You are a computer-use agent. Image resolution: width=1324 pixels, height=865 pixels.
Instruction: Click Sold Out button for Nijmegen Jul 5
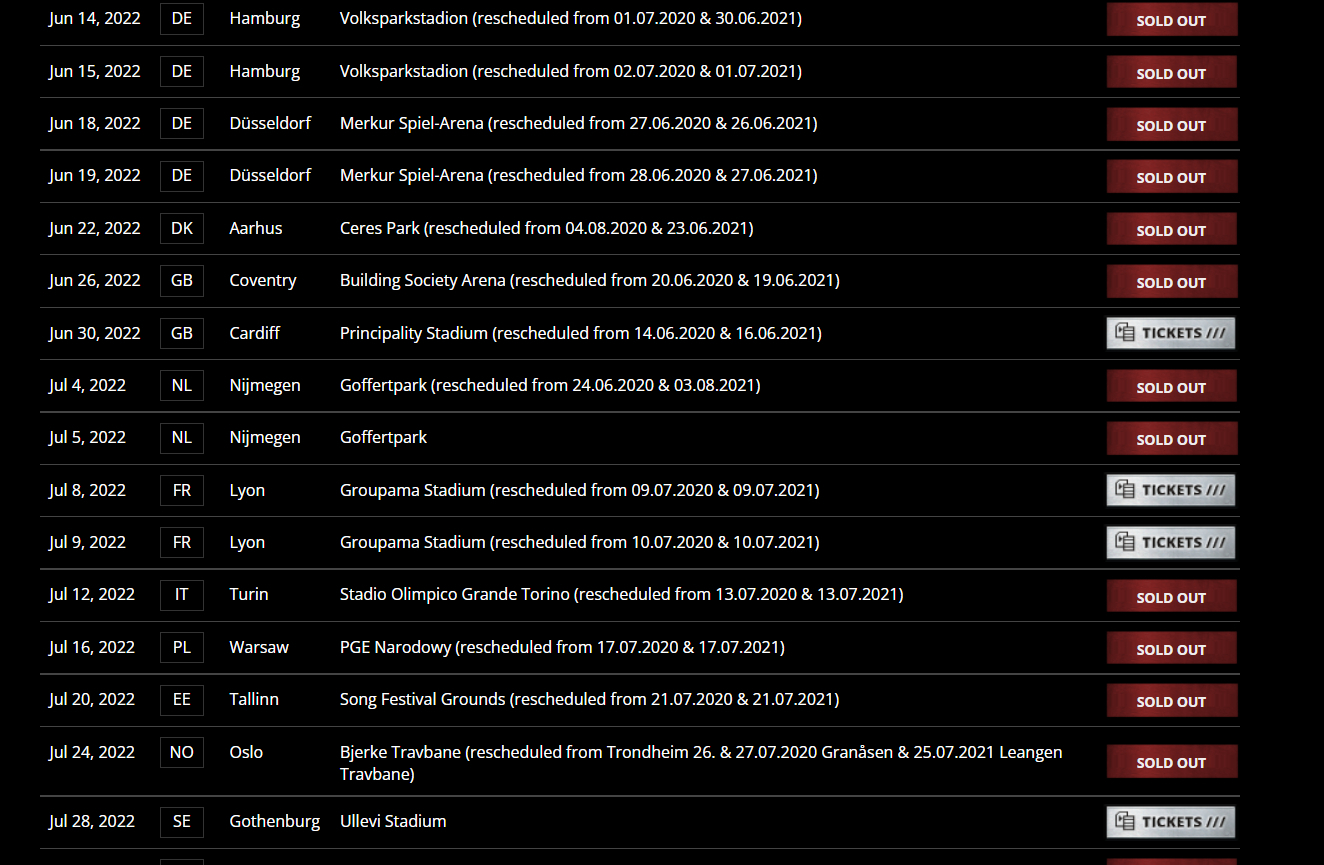[1171, 439]
